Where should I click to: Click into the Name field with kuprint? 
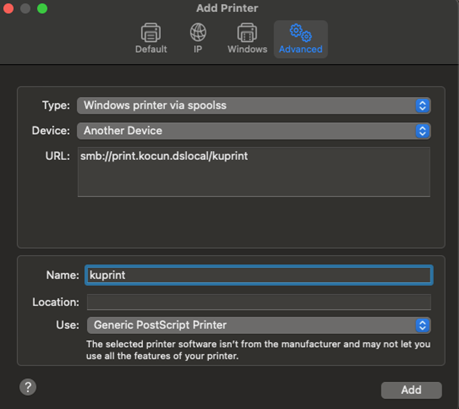(259, 275)
